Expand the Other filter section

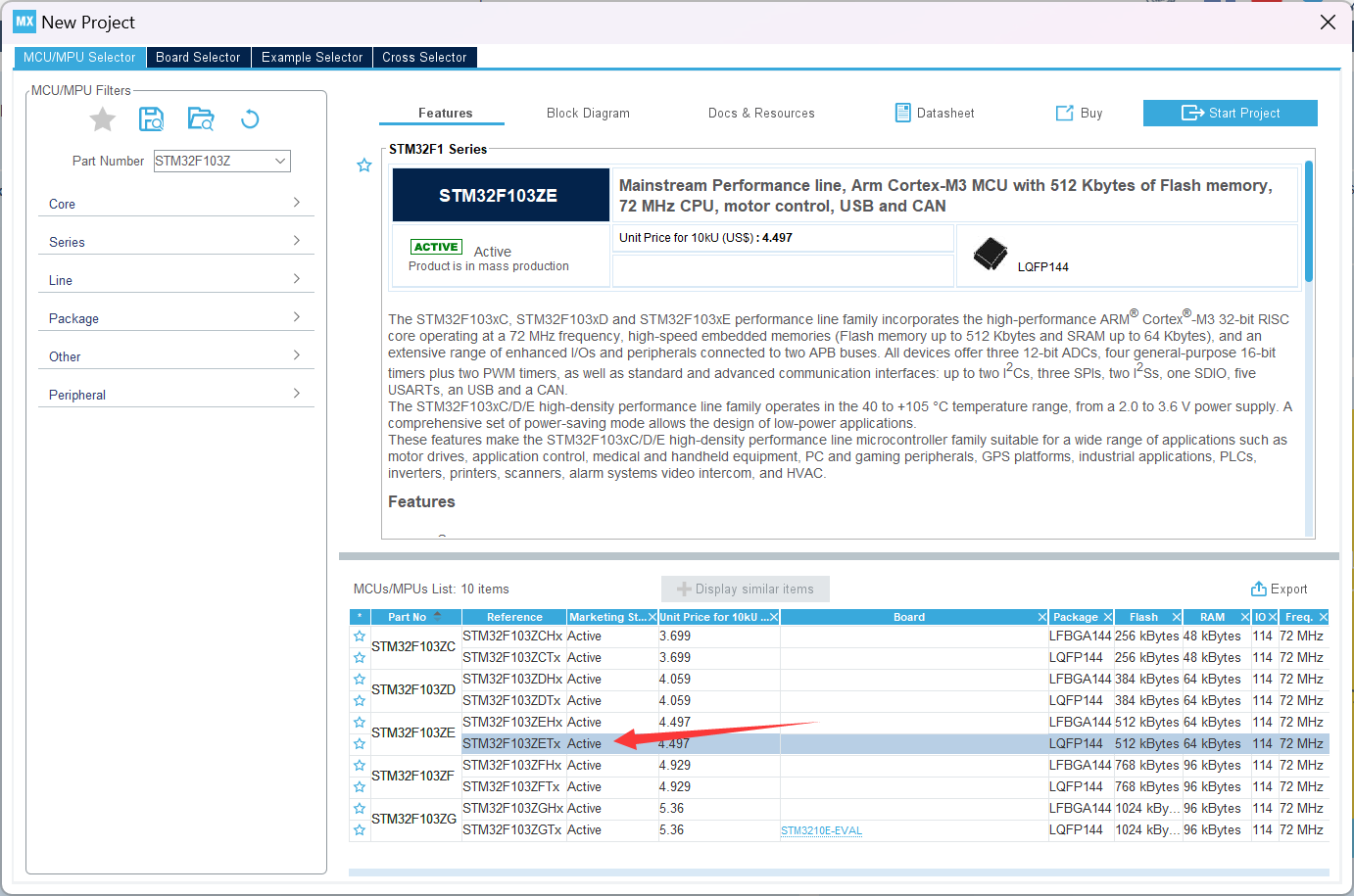point(176,356)
